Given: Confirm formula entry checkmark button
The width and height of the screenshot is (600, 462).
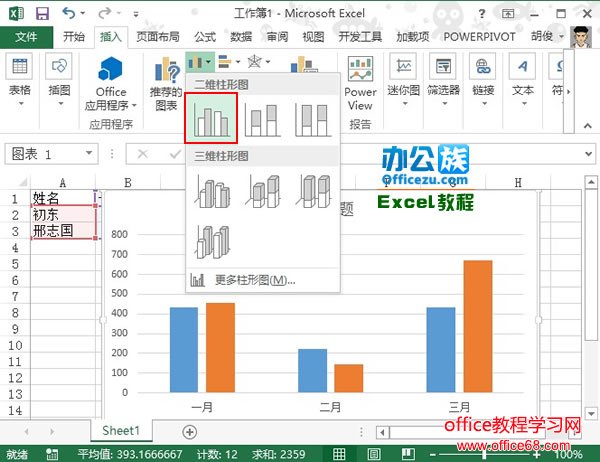Looking at the screenshot, I should [175, 154].
